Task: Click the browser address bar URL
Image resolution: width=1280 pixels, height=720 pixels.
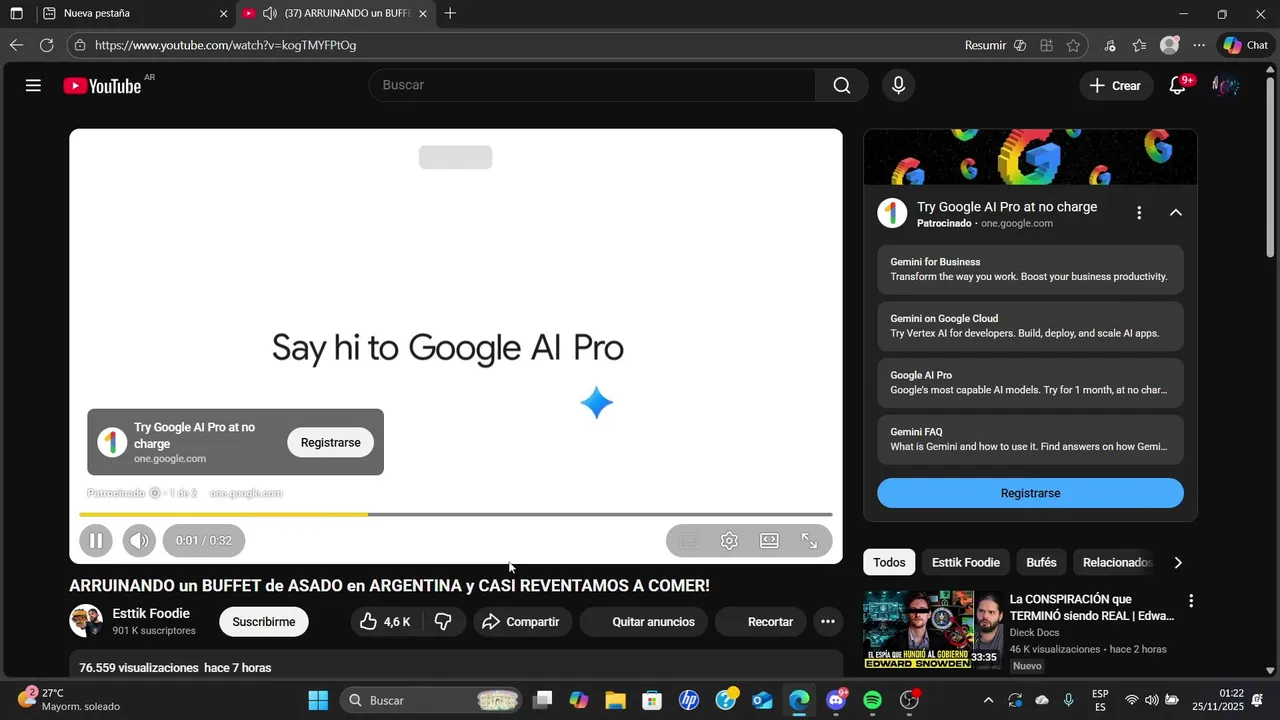Action: pyautogui.click(x=226, y=45)
